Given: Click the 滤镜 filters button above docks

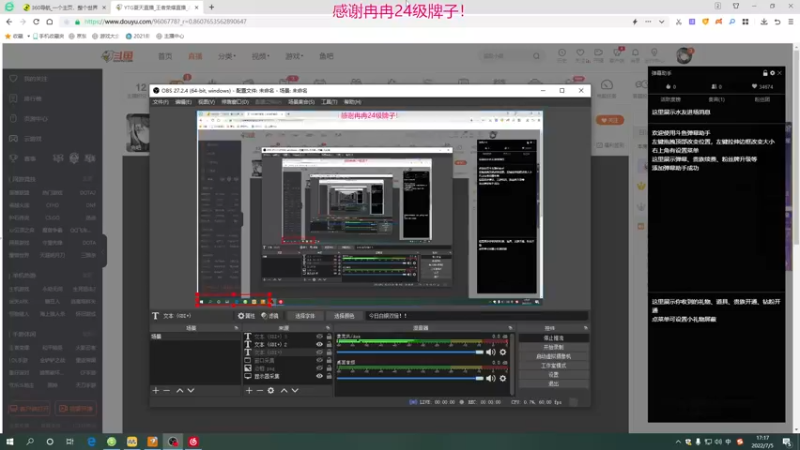Looking at the screenshot, I should tap(270, 316).
